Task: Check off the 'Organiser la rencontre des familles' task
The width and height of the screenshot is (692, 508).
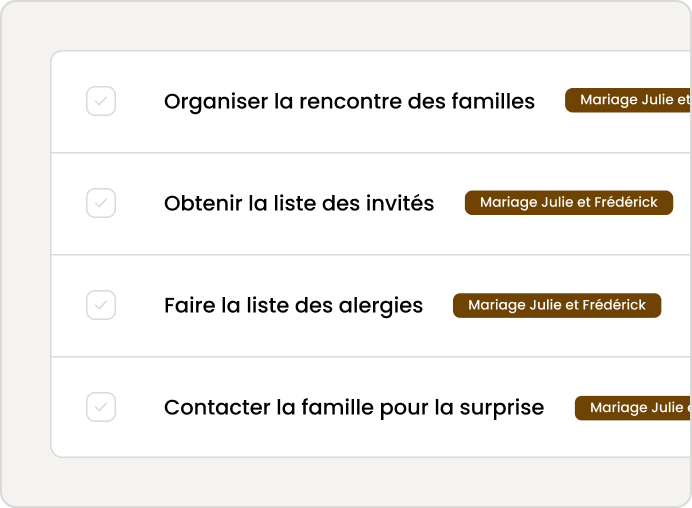Action: pyautogui.click(x=101, y=101)
